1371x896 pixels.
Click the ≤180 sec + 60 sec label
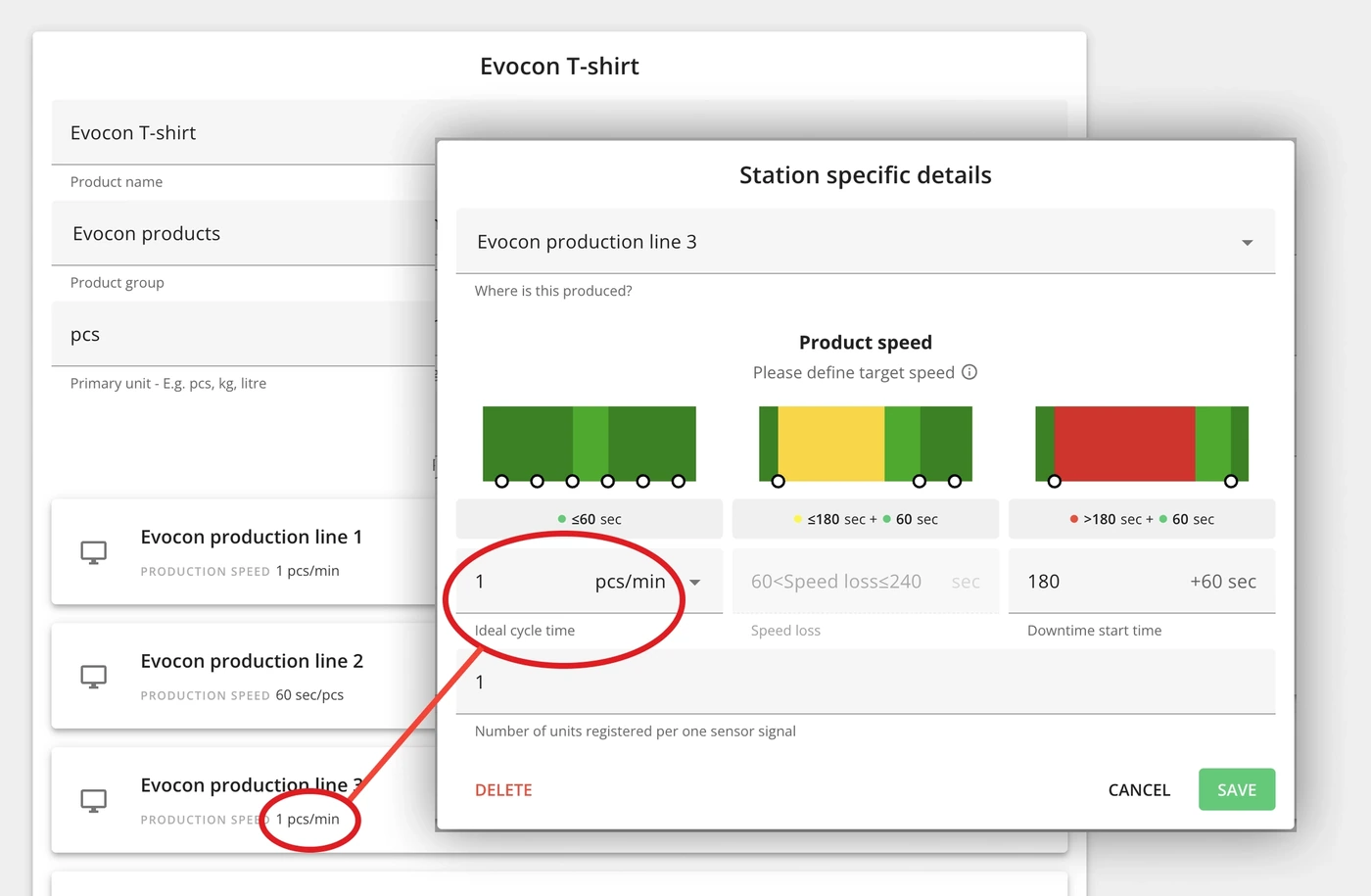point(866,519)
